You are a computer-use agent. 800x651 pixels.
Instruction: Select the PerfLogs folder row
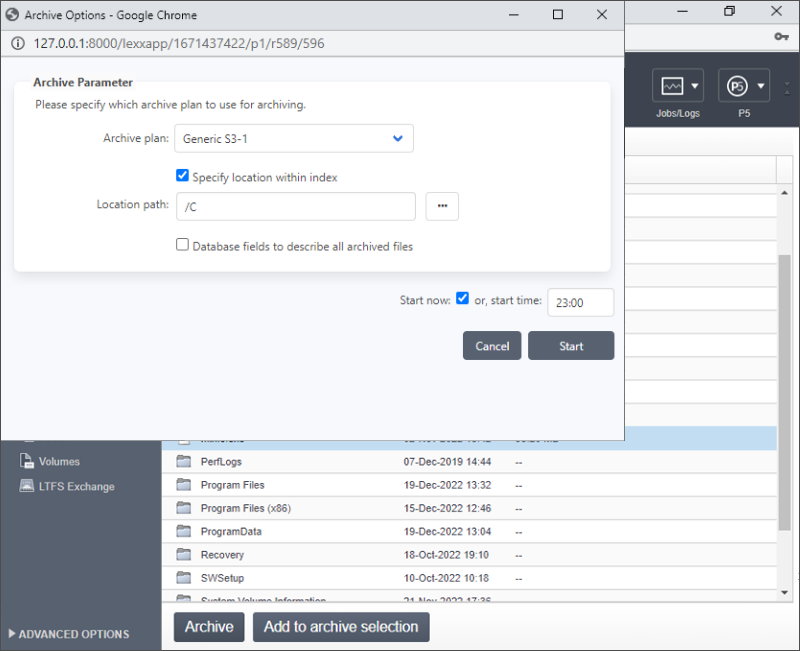coord(469,462)
